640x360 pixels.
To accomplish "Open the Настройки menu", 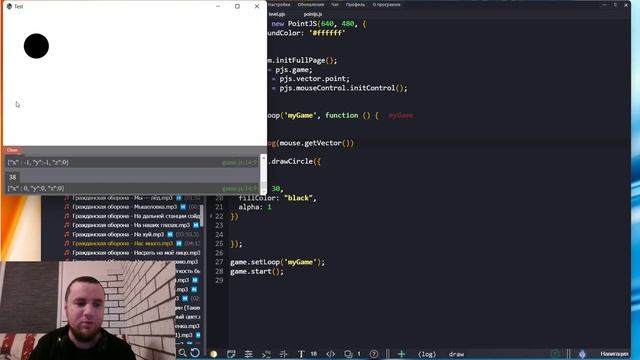I will [x=279, y=4].
